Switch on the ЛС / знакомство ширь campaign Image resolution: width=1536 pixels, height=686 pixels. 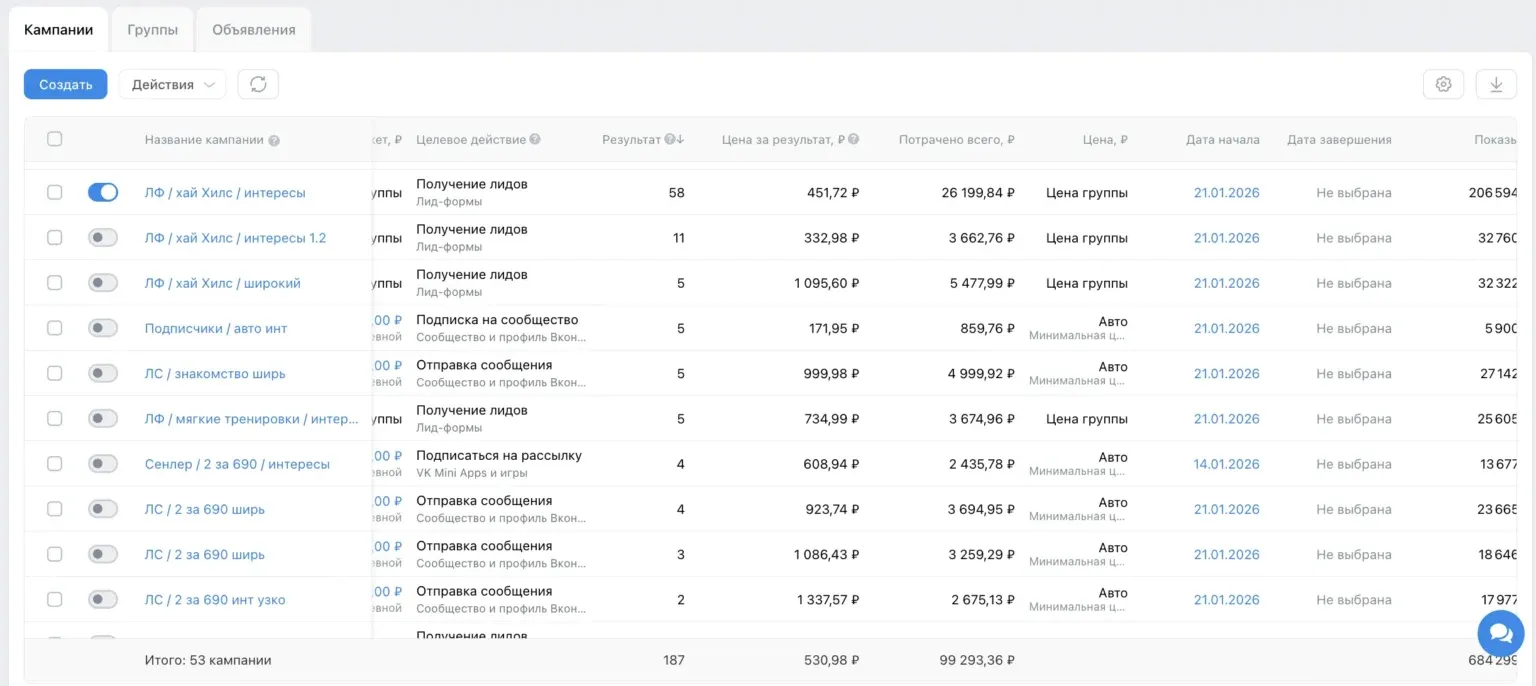click(103, 373)
